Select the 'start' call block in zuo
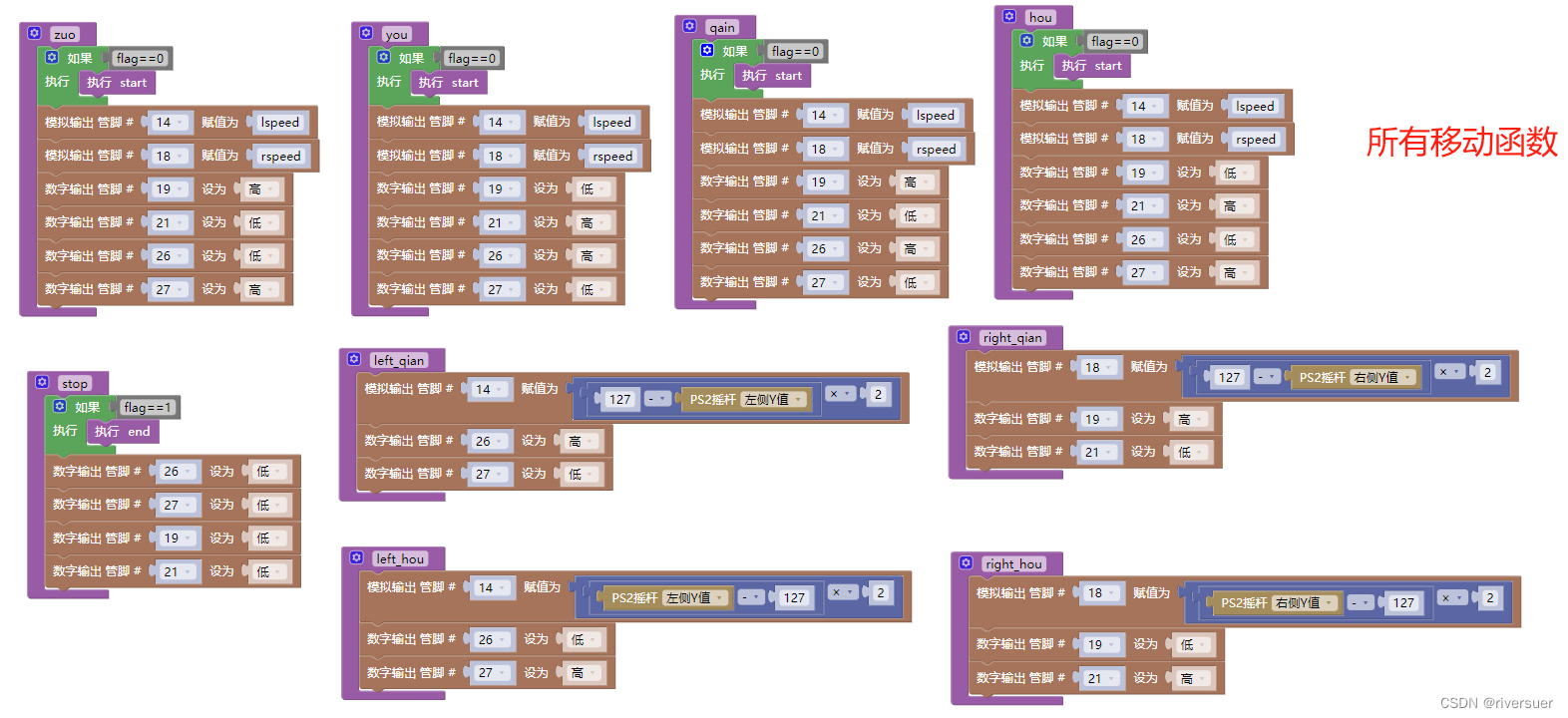The height and width of the screenshot is (718, 1568). (117, 83)
